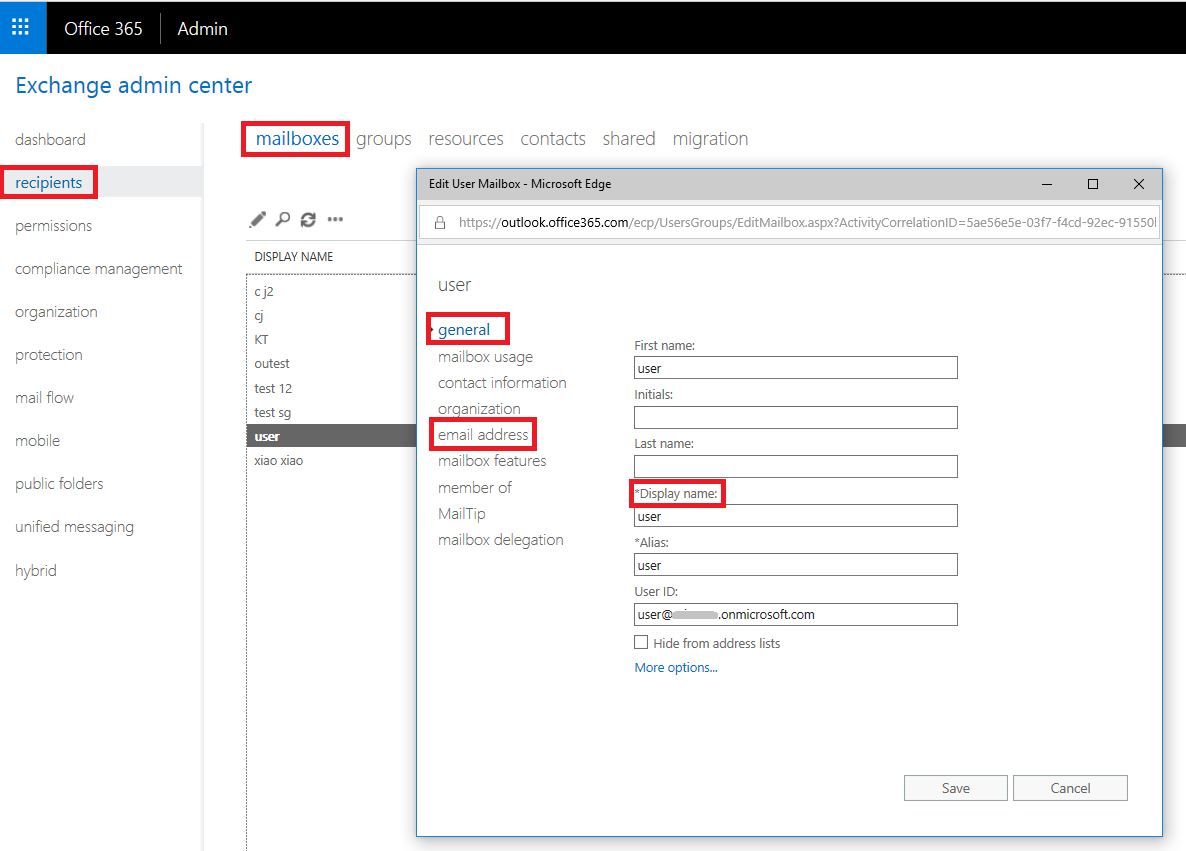Open the more options ellipsis in toolbar

coord(335,219)
